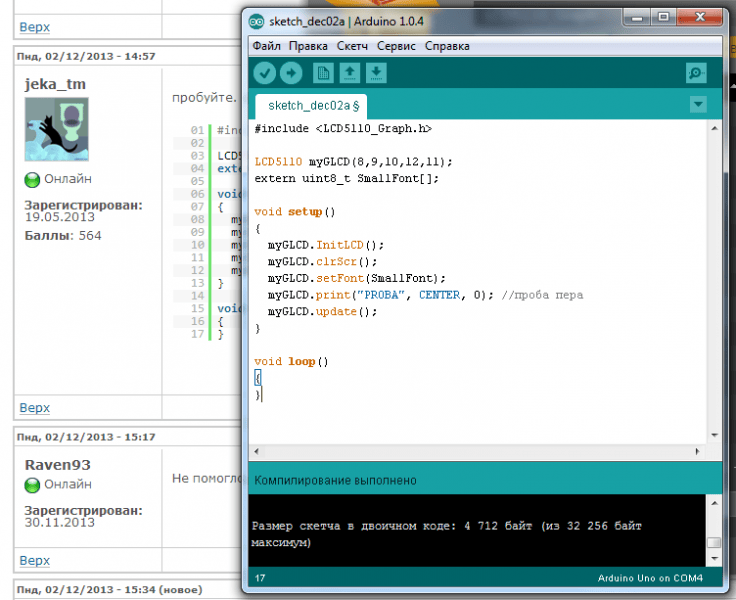Image resolution: width=736 pixels, height=600 pixels.
Task: Click the LCD5110 myGLCD(8,9,10,12,11) line
Action: pos(353,162)
